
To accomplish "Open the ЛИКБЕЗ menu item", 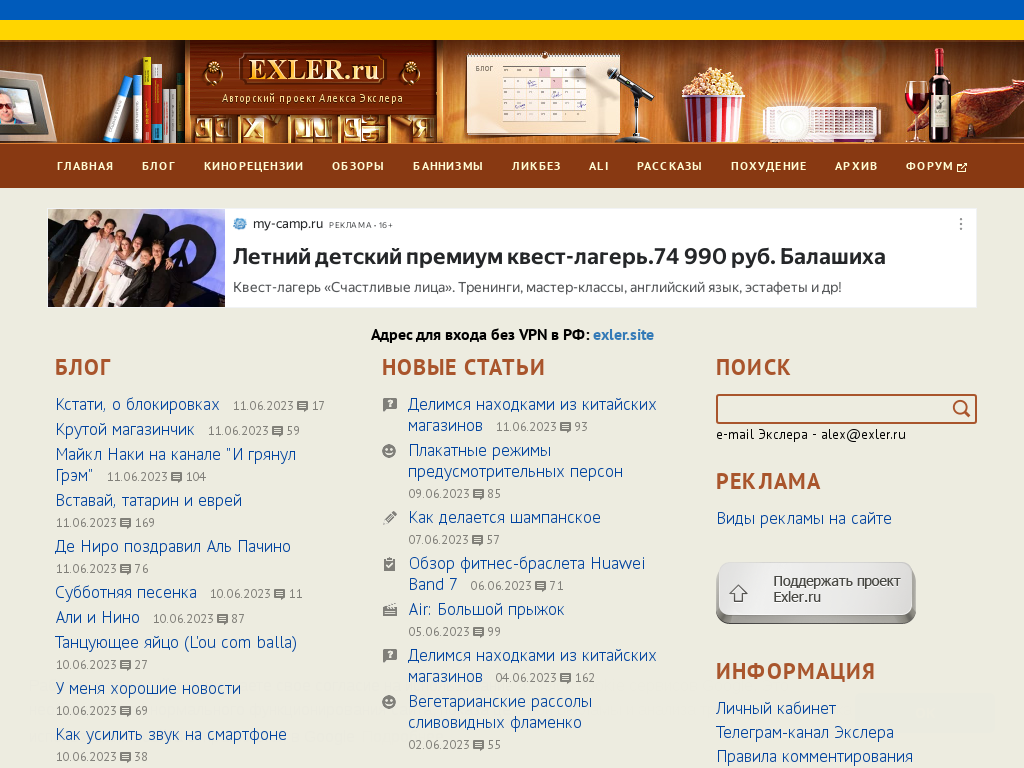I will [x=536, y=166].
